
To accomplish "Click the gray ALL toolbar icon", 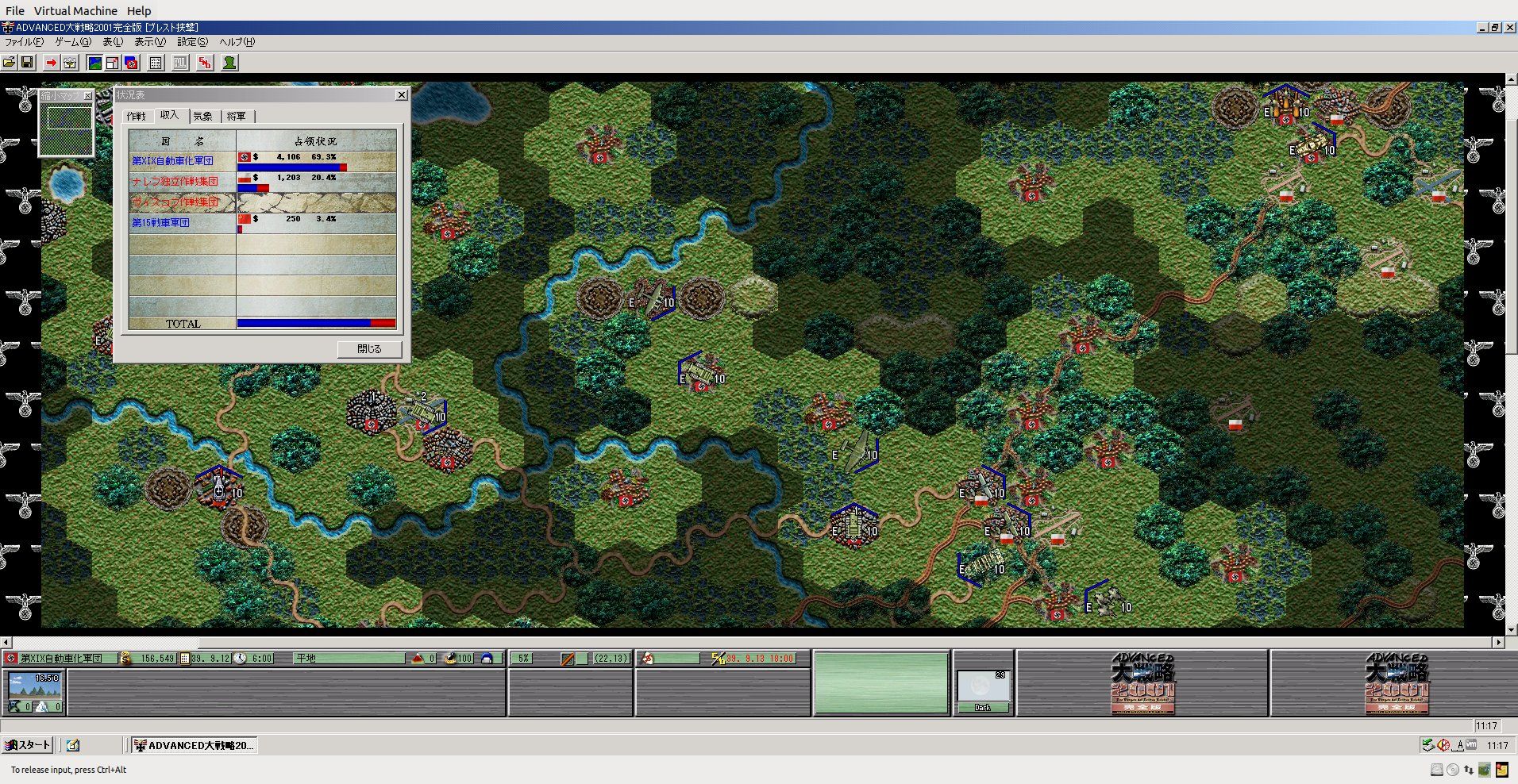I will tap(180, 63).
